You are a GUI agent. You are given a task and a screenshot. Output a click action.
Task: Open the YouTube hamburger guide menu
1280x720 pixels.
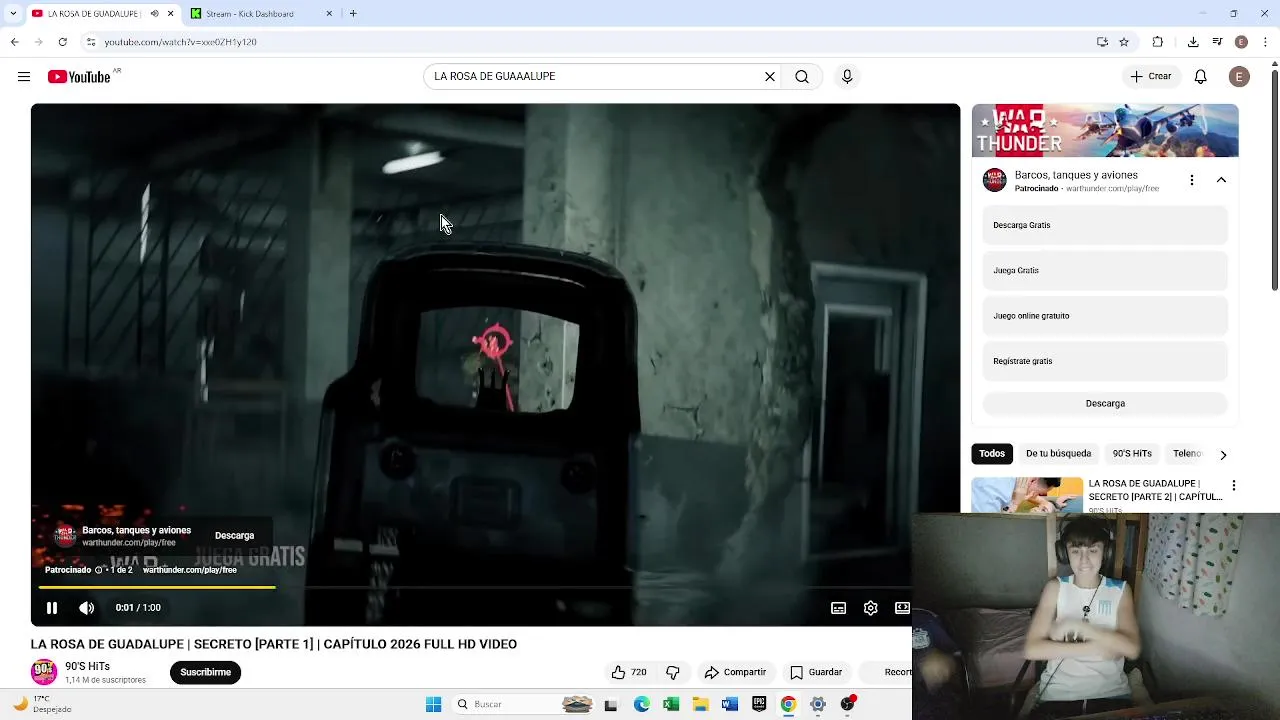point(24,77)
